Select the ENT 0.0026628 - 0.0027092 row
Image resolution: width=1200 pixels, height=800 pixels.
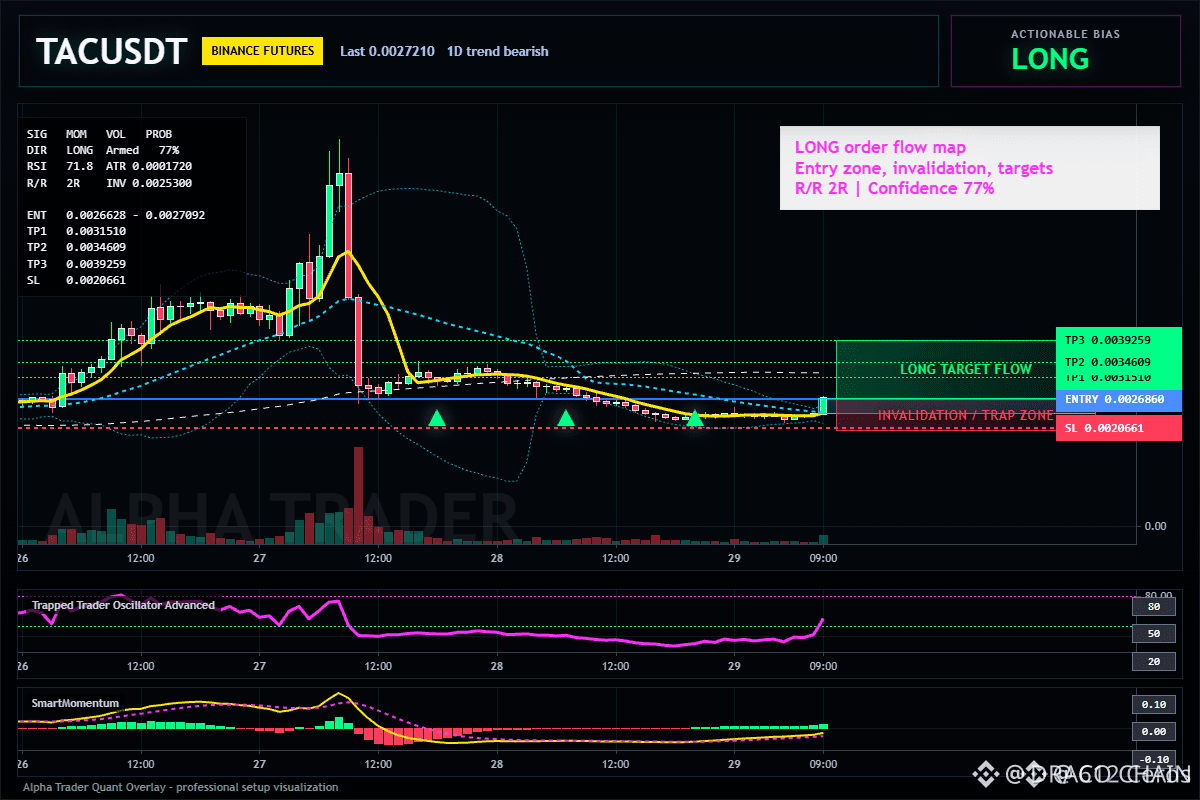point(116,215)
